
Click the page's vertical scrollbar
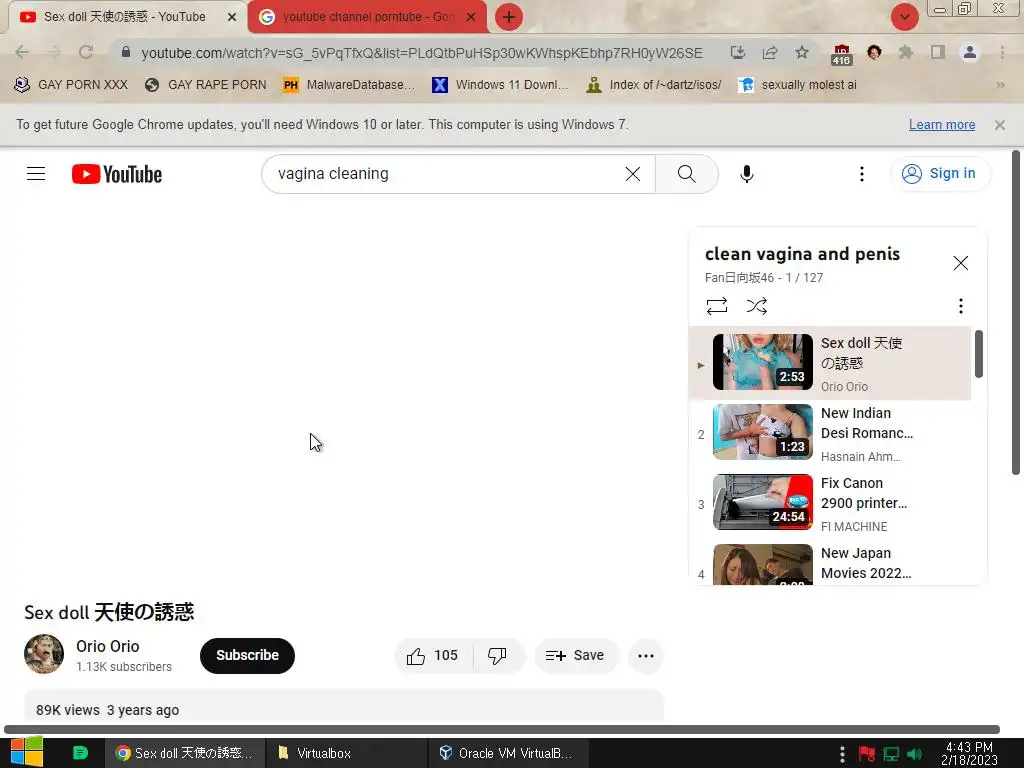pyautogui.click(x=1016, y=313)
